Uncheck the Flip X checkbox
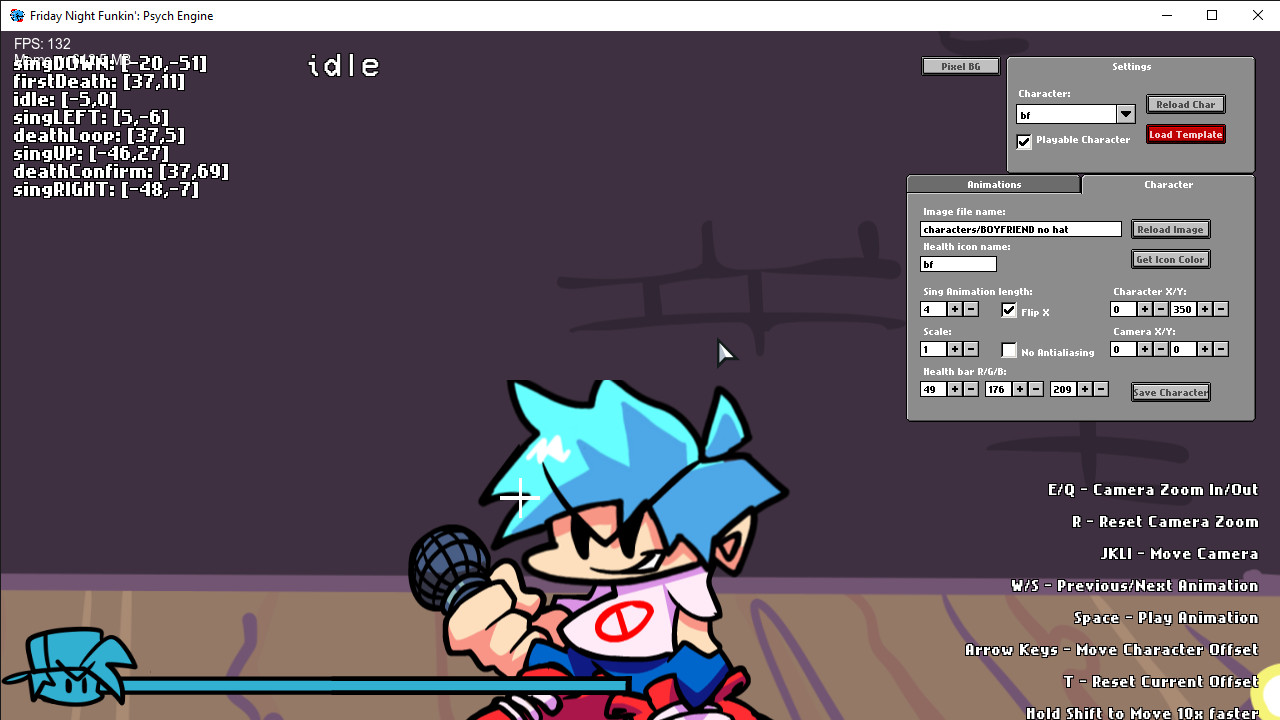 click(1009, 310)
